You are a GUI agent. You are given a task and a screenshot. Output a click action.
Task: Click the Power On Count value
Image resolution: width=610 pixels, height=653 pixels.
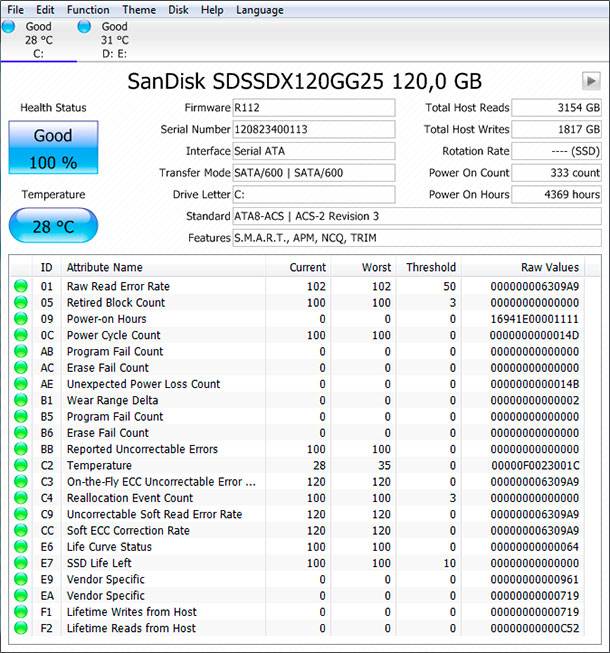coord(556,172)
